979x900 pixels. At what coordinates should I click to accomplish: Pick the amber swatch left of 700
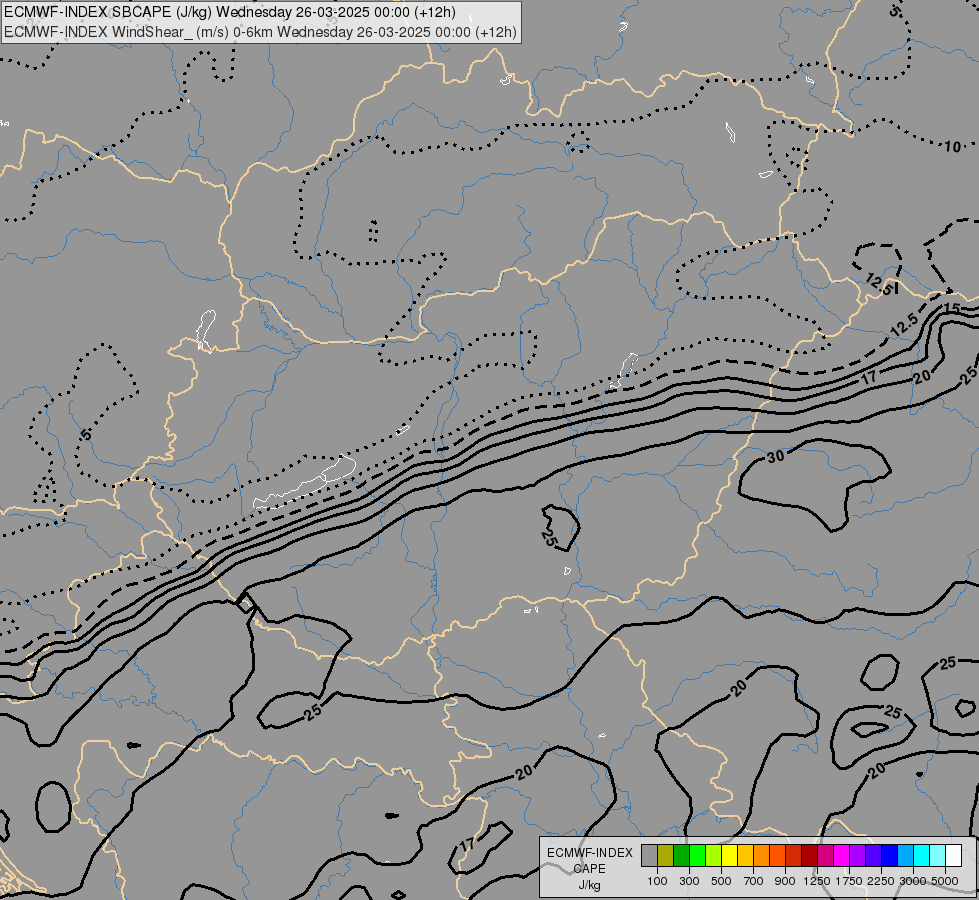pos(745,856)
